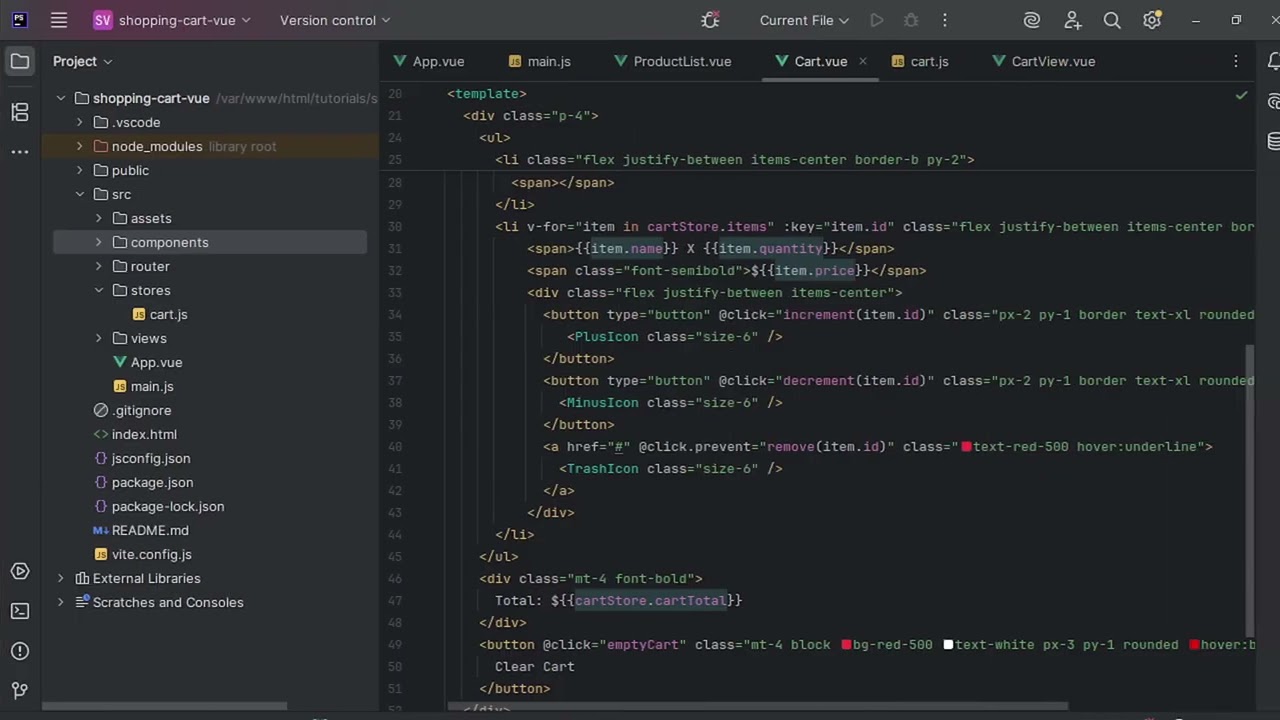Open the Current File run configuration dropdown

804,20
